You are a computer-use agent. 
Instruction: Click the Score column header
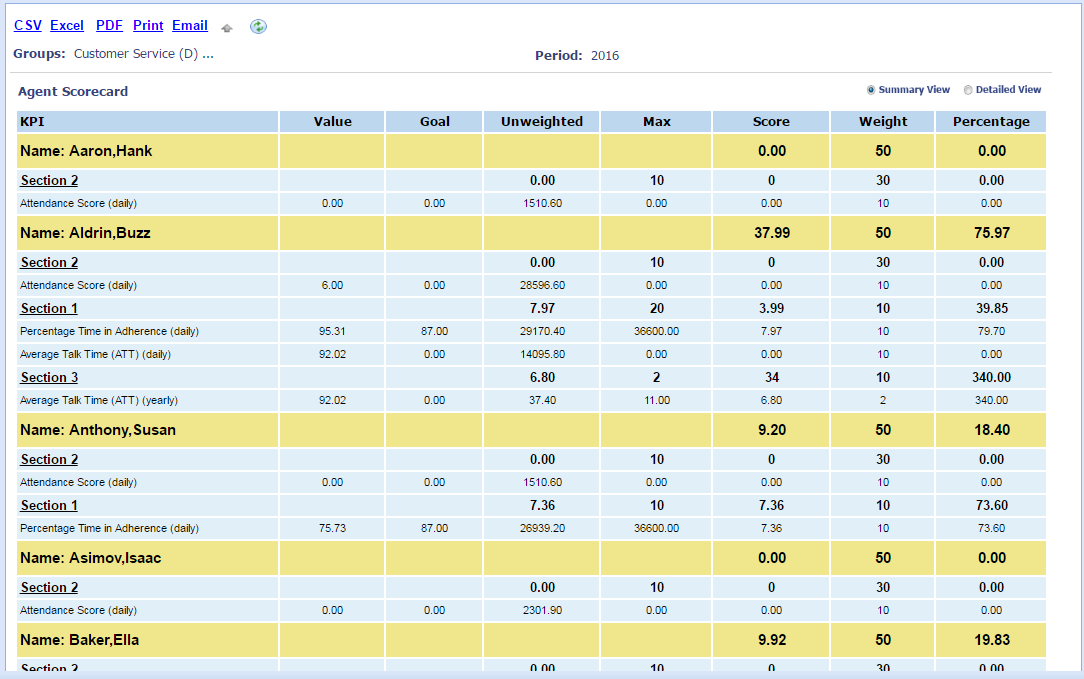(770, 121)
